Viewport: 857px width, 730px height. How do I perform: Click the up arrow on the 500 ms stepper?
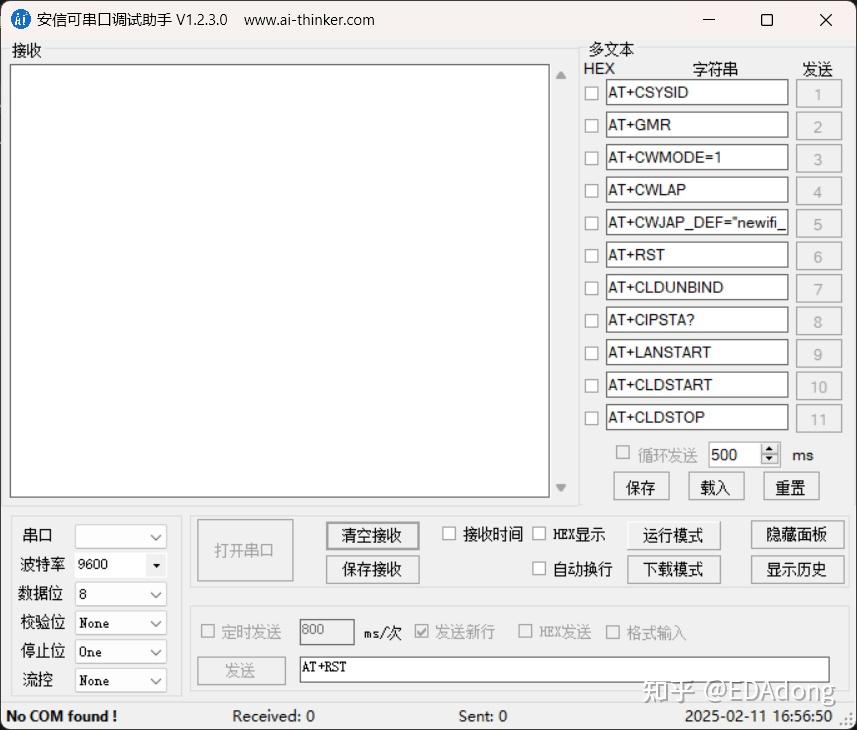769,449
